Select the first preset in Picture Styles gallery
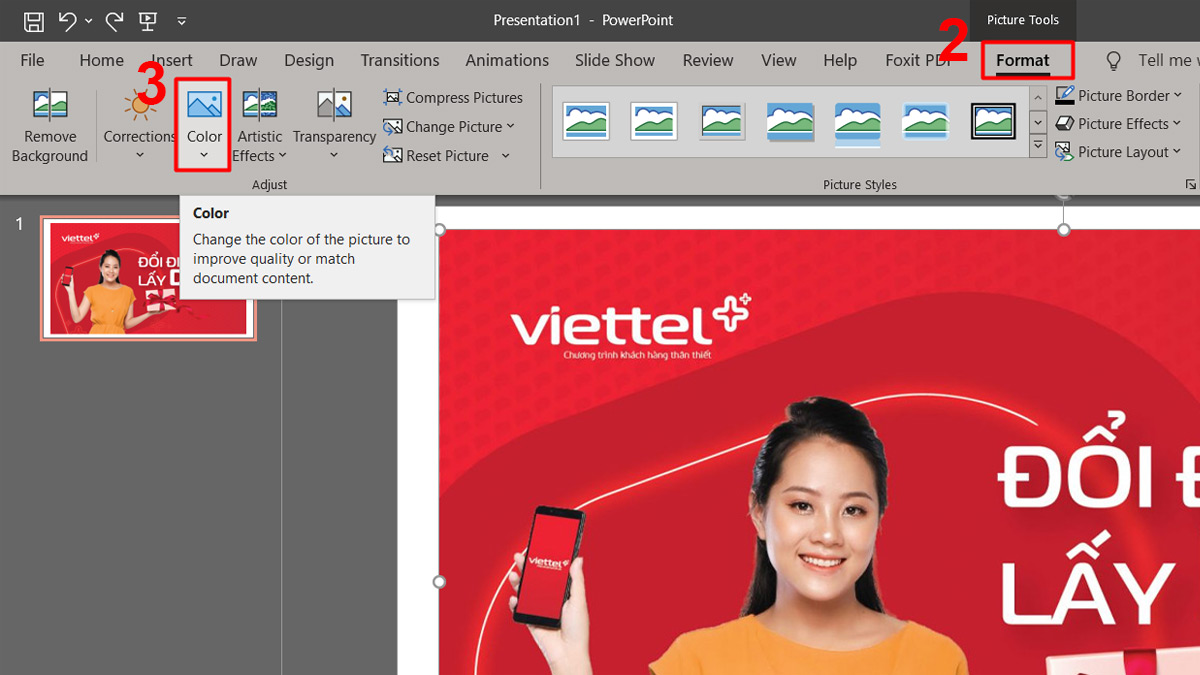The image size is (1200, 675). 586,120
